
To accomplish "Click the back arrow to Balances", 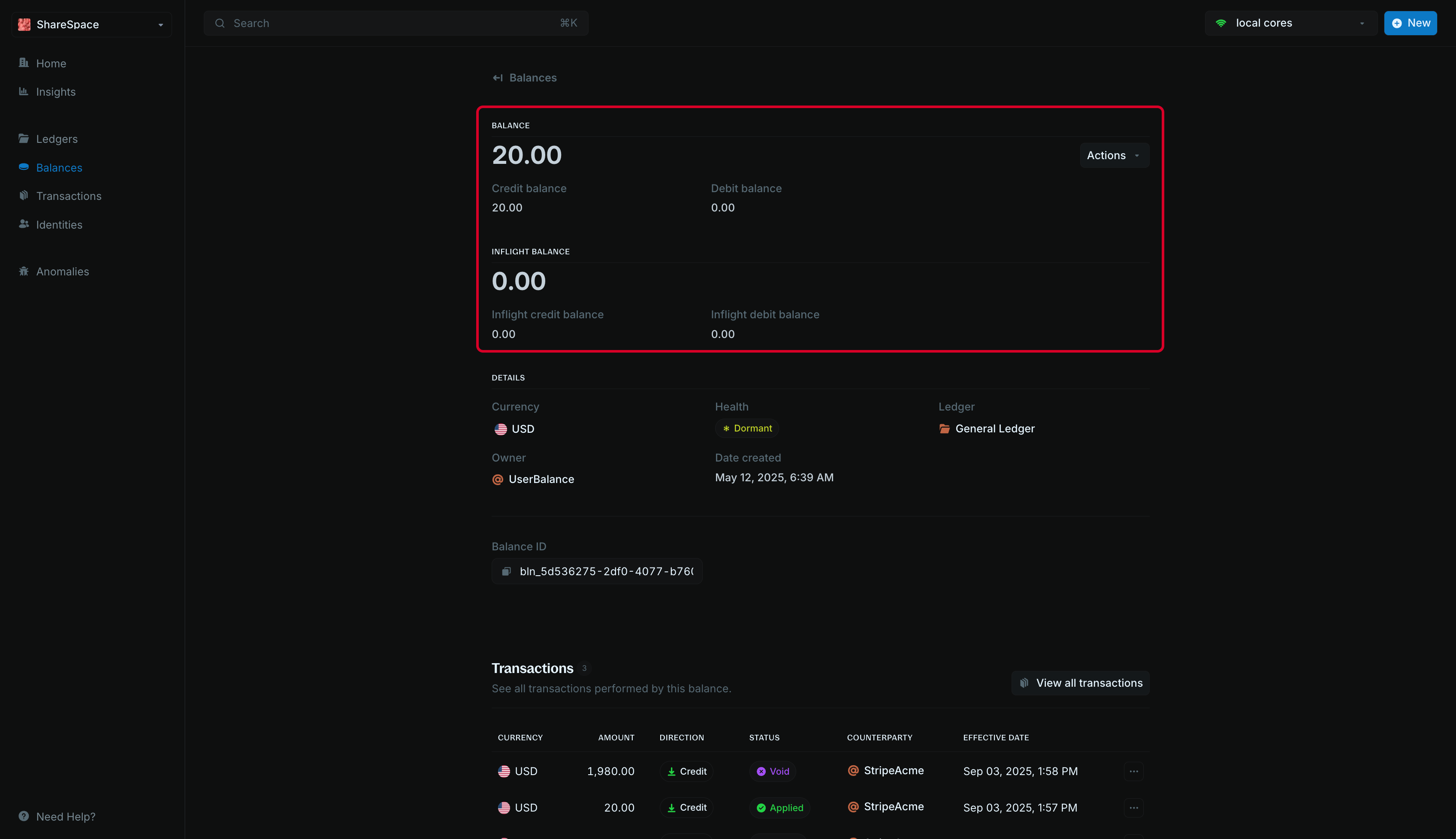I will pyautogui.click(x=497, y=78).
